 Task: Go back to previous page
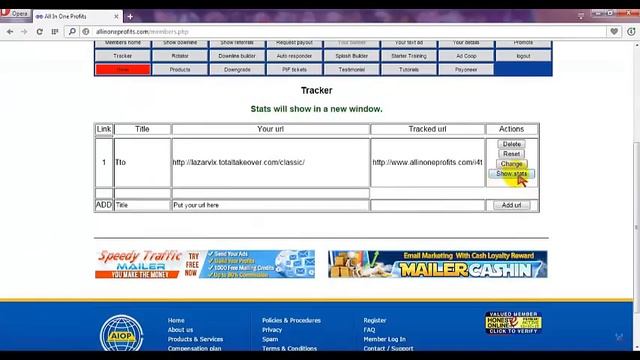tap(10, 31)
